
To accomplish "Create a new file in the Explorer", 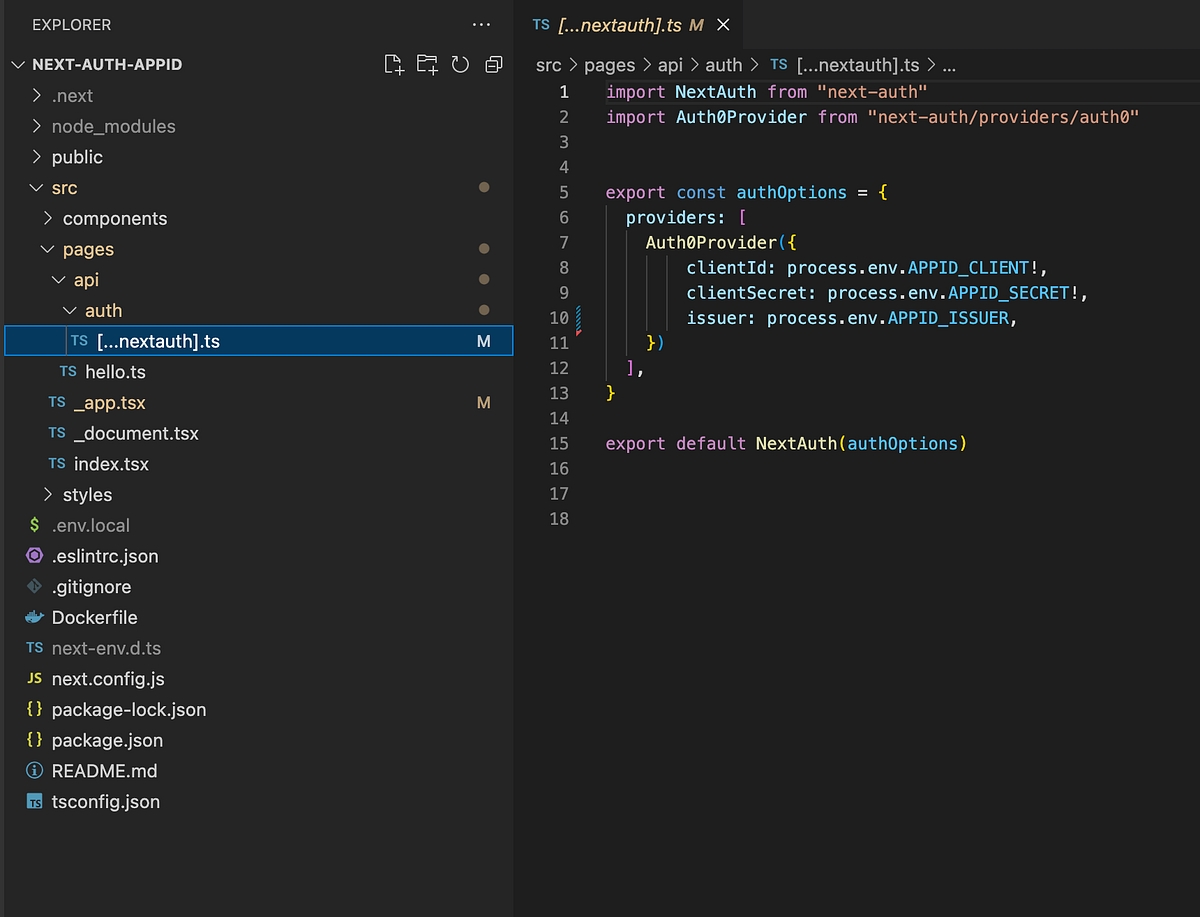I will (x=394, y=63).
